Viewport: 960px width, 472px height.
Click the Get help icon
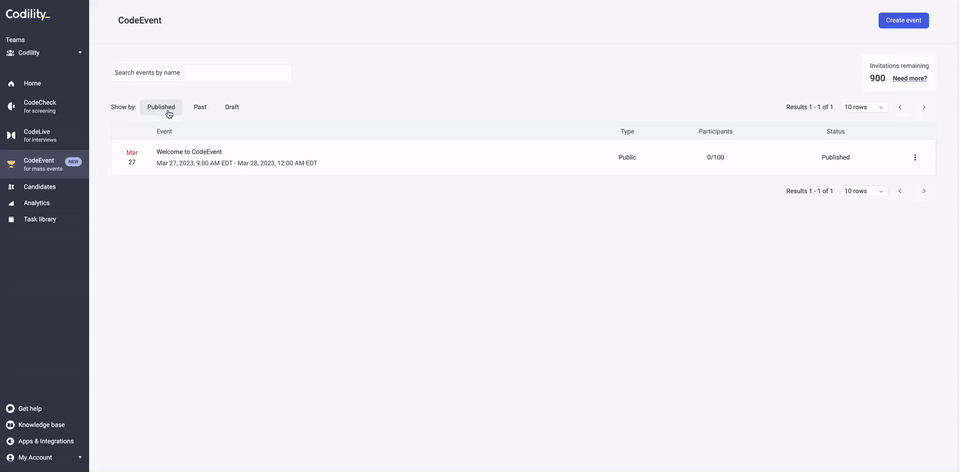tap(10, 408)
